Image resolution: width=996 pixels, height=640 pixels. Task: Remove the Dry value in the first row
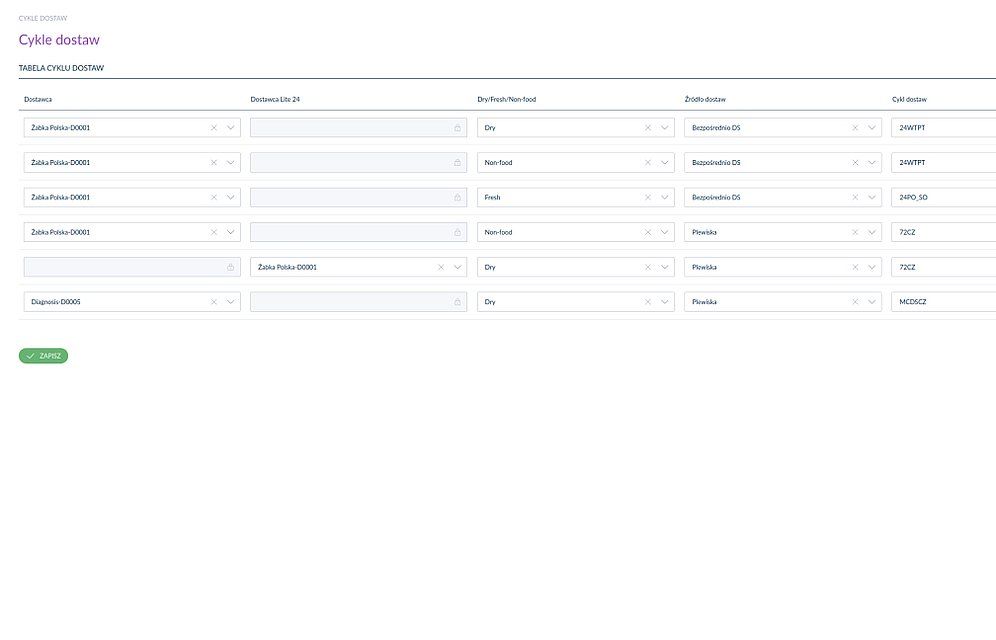[647, 128]
